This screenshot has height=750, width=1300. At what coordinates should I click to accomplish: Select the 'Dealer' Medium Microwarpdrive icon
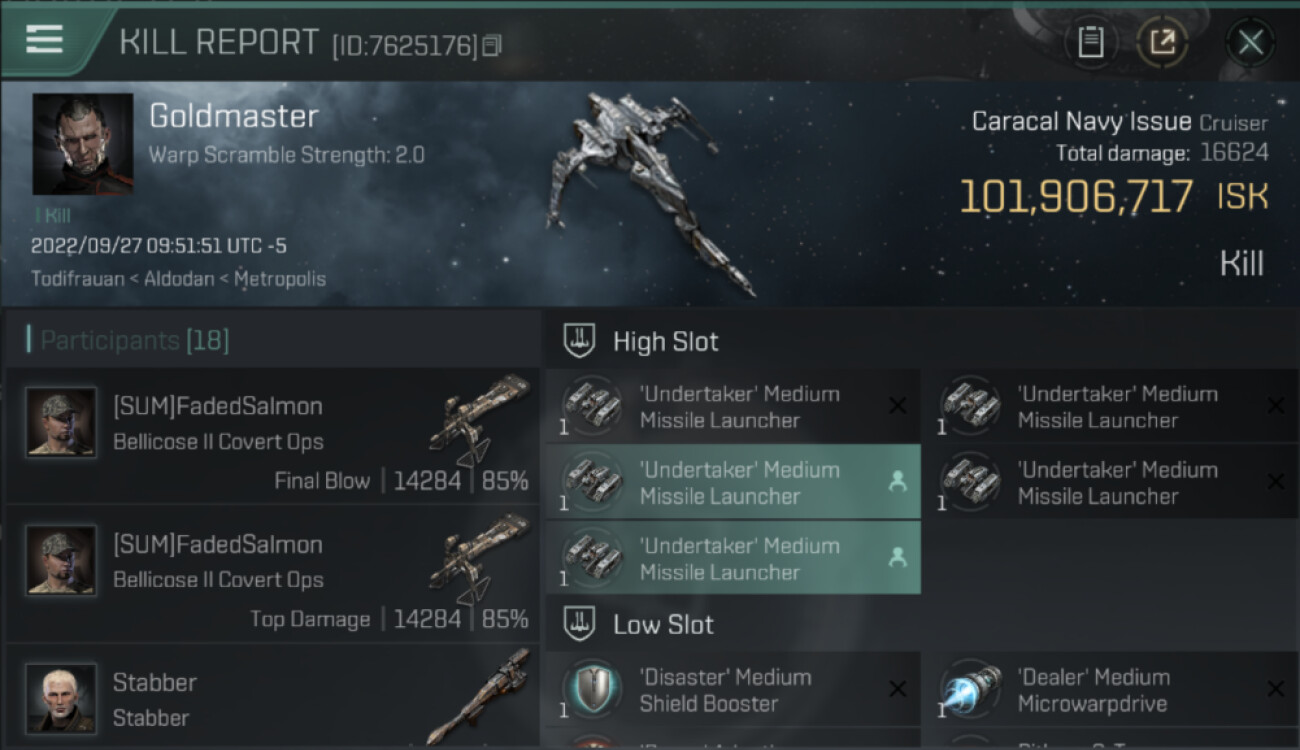pyautogui.click(x=970, y=690)
